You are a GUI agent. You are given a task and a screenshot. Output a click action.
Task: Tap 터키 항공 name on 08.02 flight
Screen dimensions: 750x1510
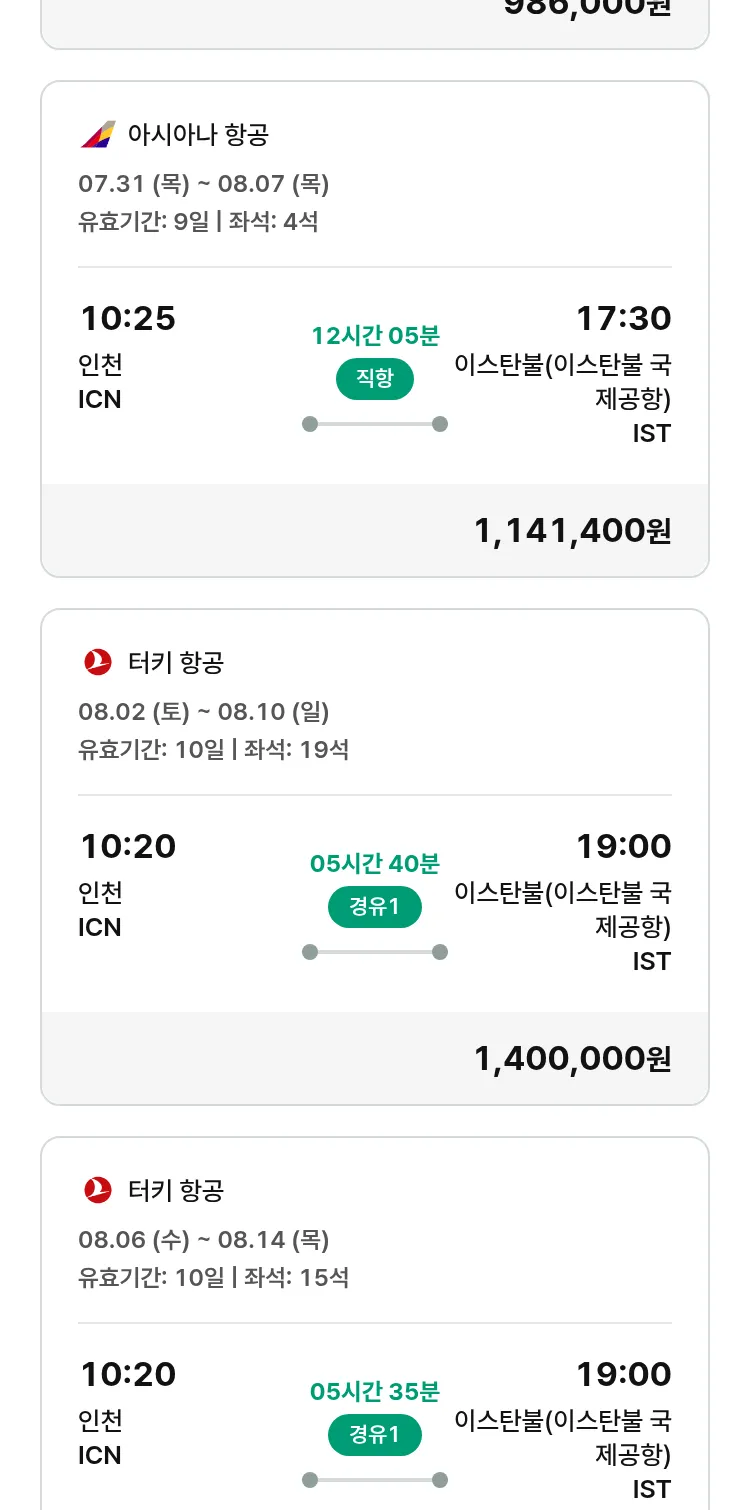tap(176, 662)
